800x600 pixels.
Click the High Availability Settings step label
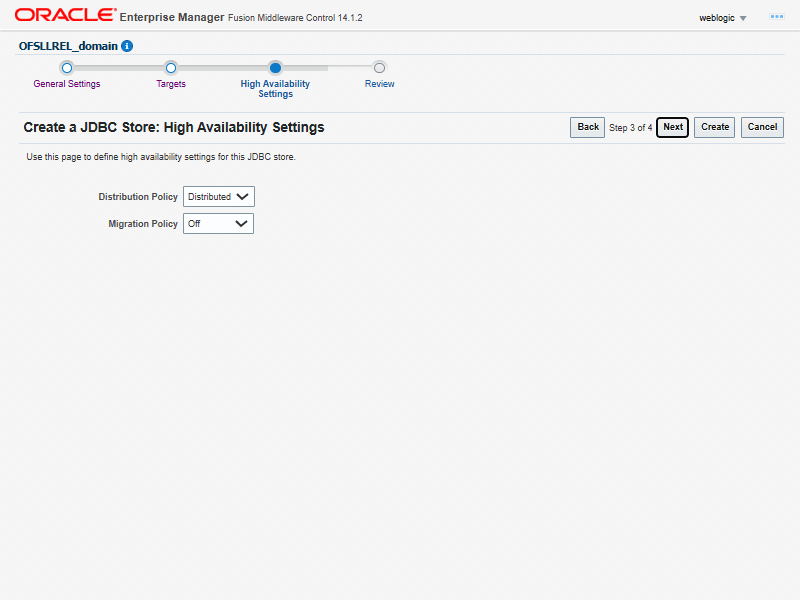tap(276, 89)
